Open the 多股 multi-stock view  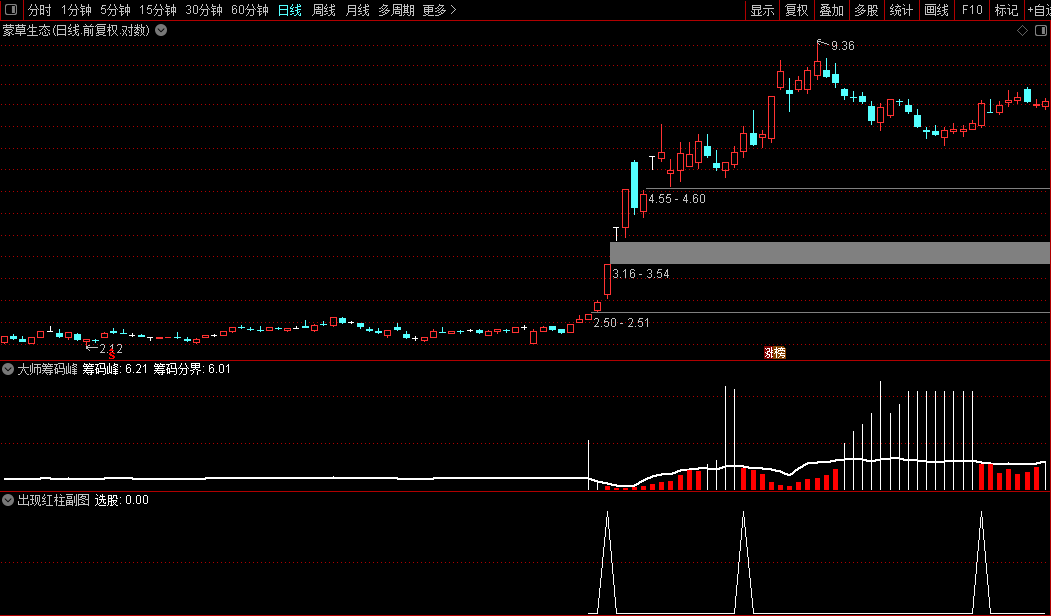pos(867,10)
